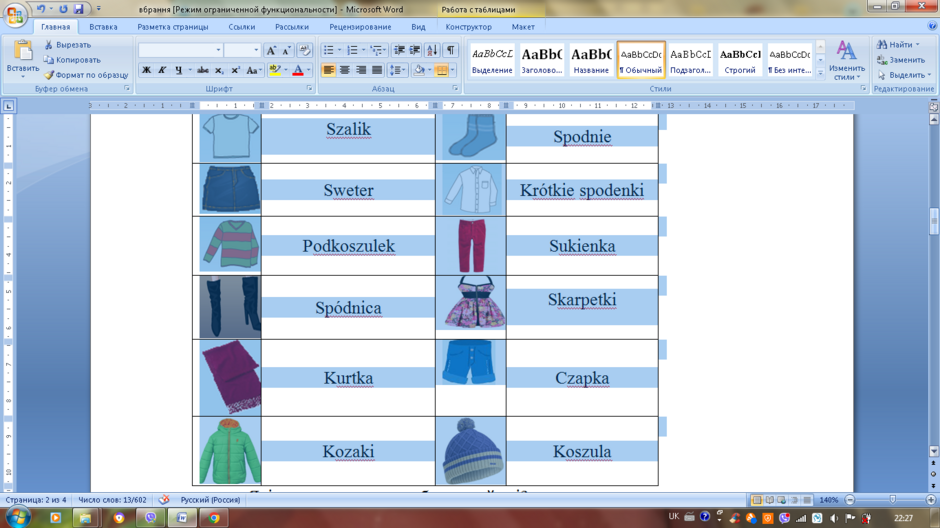
Task: Expand the font color dropdown arrow
Action: coord(309,70)
